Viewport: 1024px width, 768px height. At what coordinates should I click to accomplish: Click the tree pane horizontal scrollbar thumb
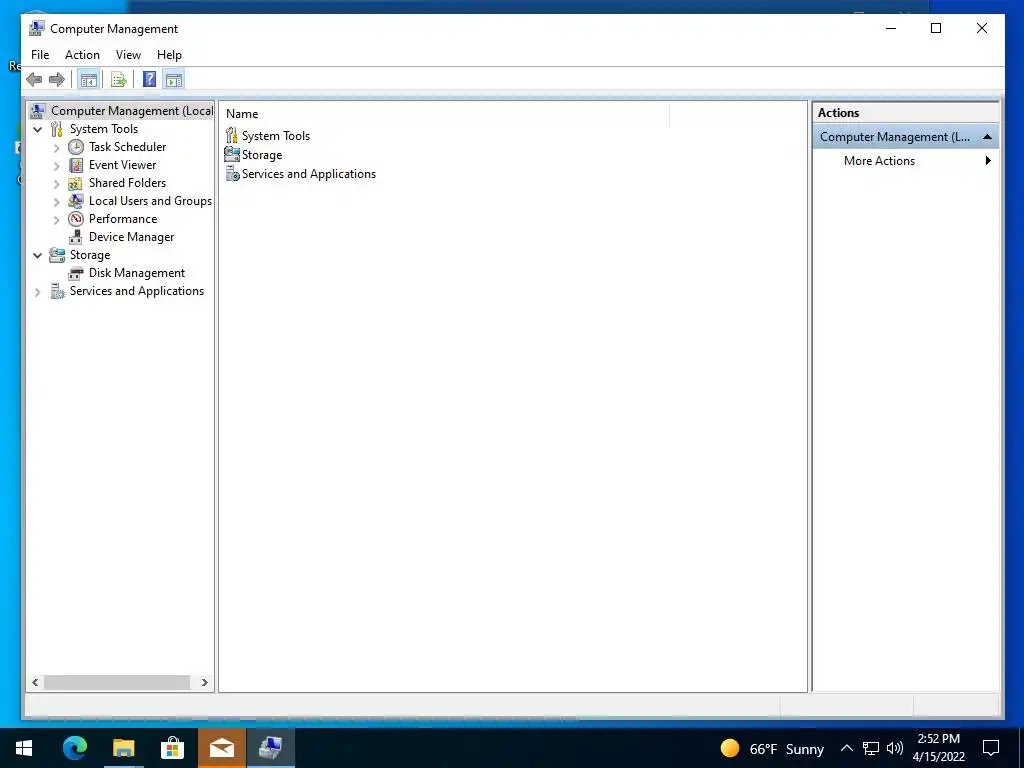coord(116,682)
